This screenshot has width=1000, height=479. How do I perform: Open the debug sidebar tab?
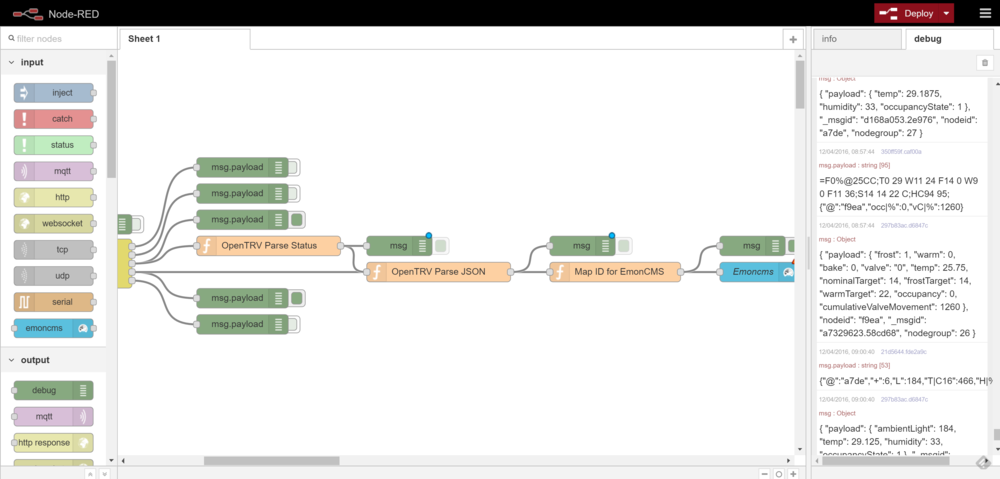pyautogui.click(x=950, y=39)
